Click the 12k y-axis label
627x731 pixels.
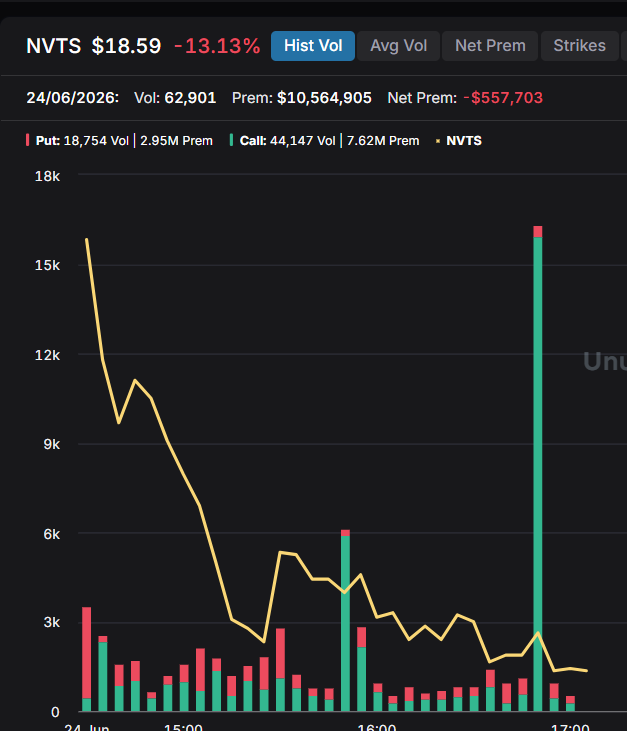(x=48, y=355)
